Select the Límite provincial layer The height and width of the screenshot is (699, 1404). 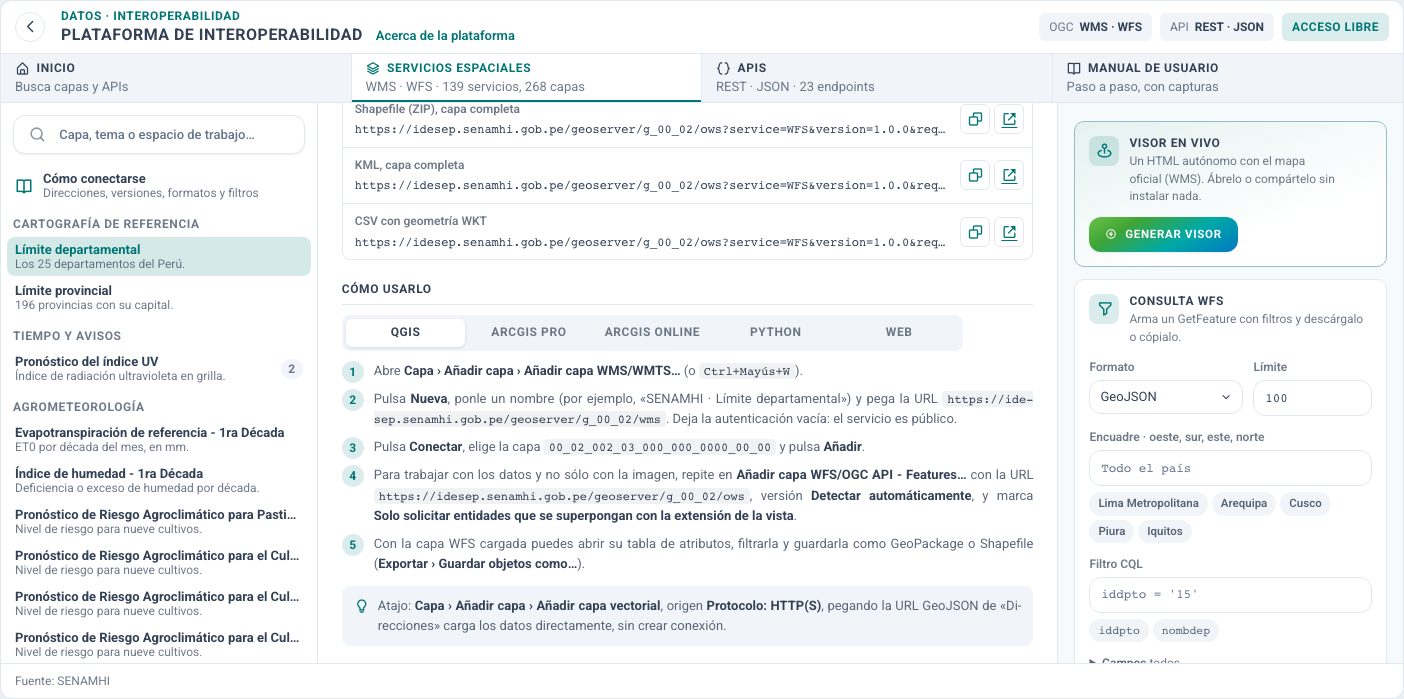[x=159, y=298]
